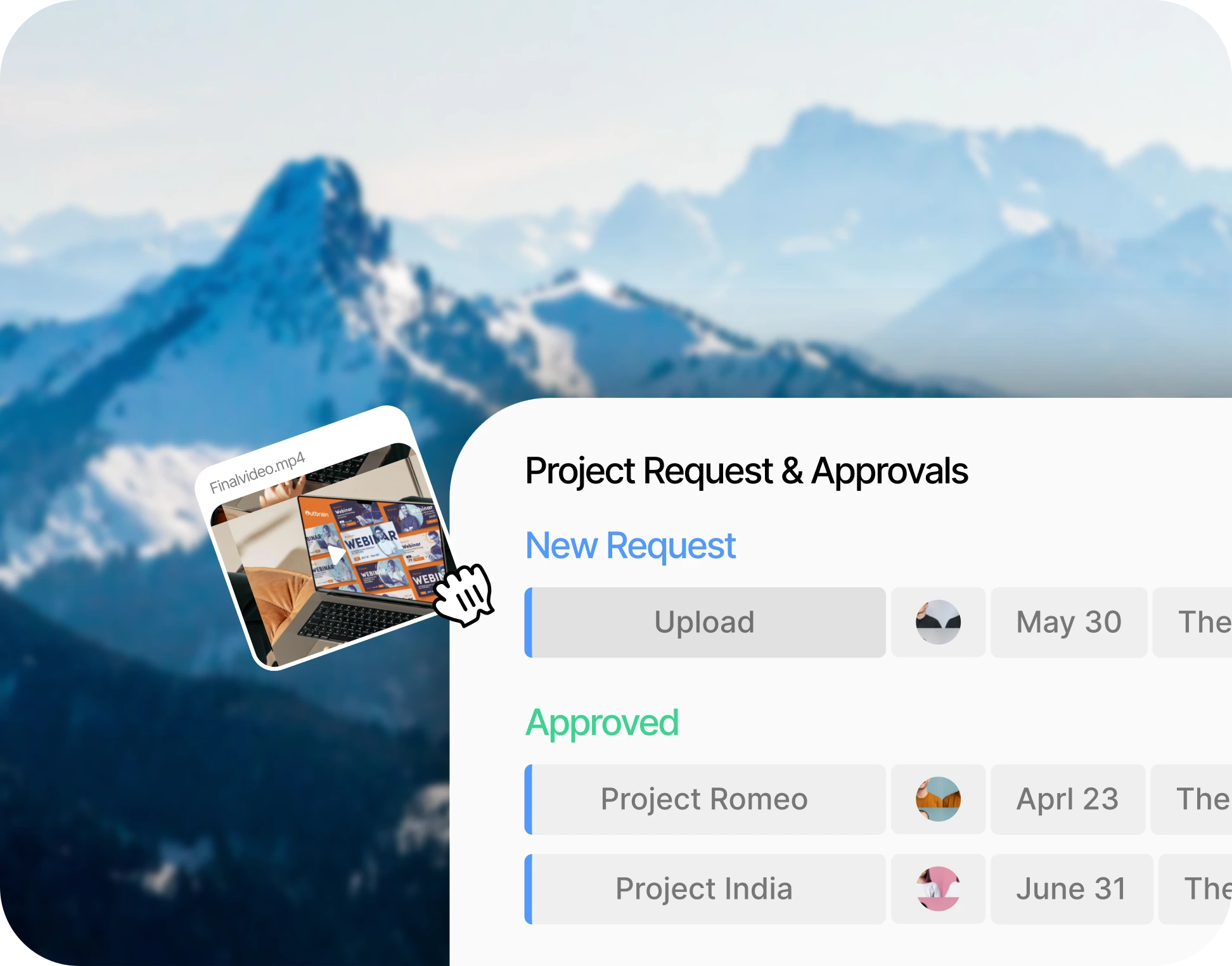Click the pink avatar for Project India
1232x966 pixels.
pos(938,889)
